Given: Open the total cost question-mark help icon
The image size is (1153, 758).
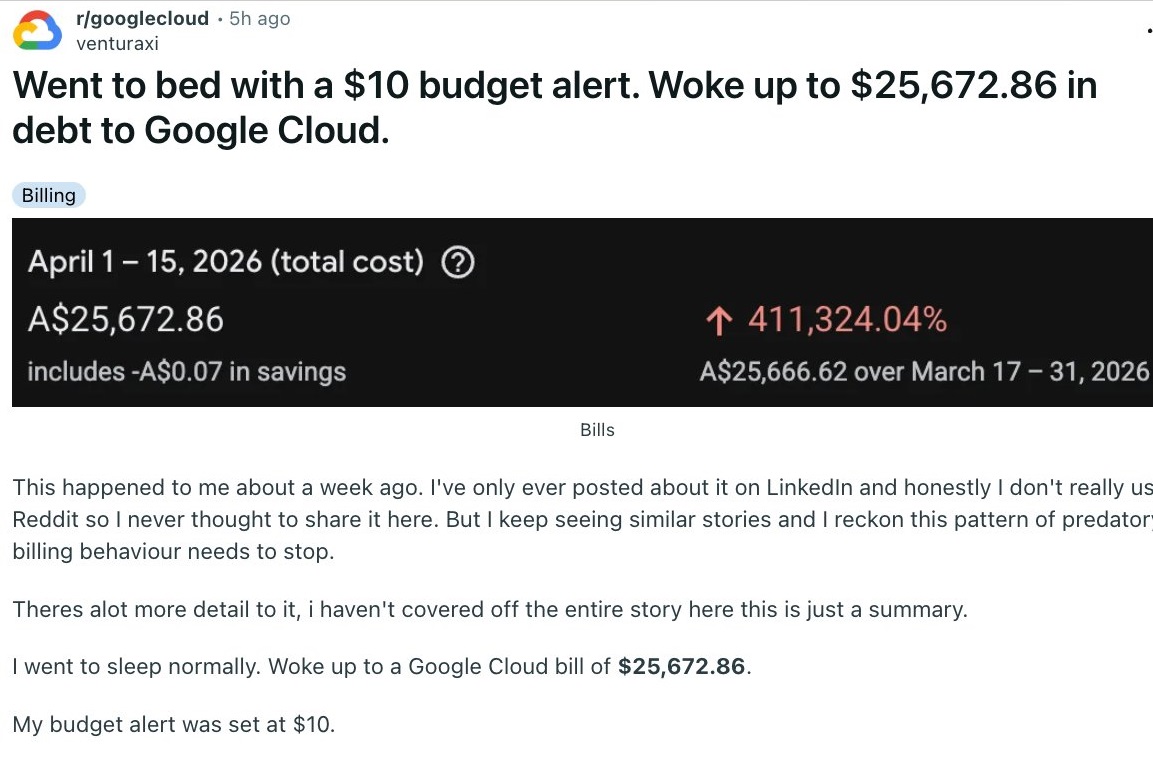Looking at the screenshot, I should click(457, 263).
